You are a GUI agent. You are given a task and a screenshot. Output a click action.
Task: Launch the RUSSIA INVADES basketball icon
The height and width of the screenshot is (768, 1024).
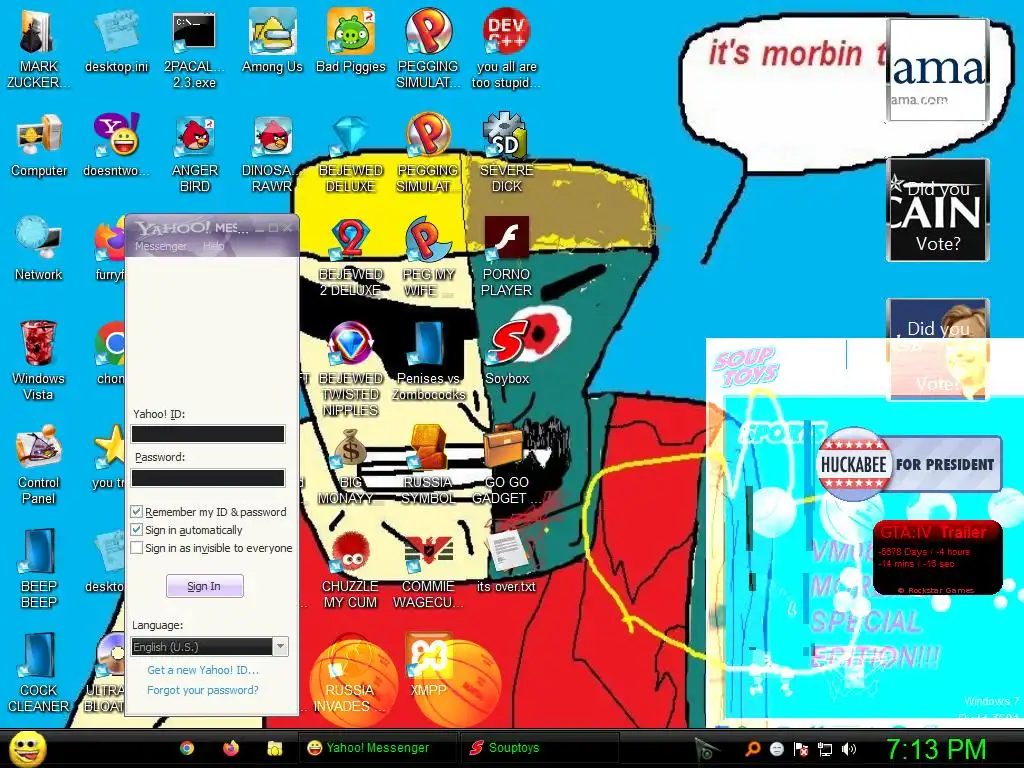click(351, 673)
